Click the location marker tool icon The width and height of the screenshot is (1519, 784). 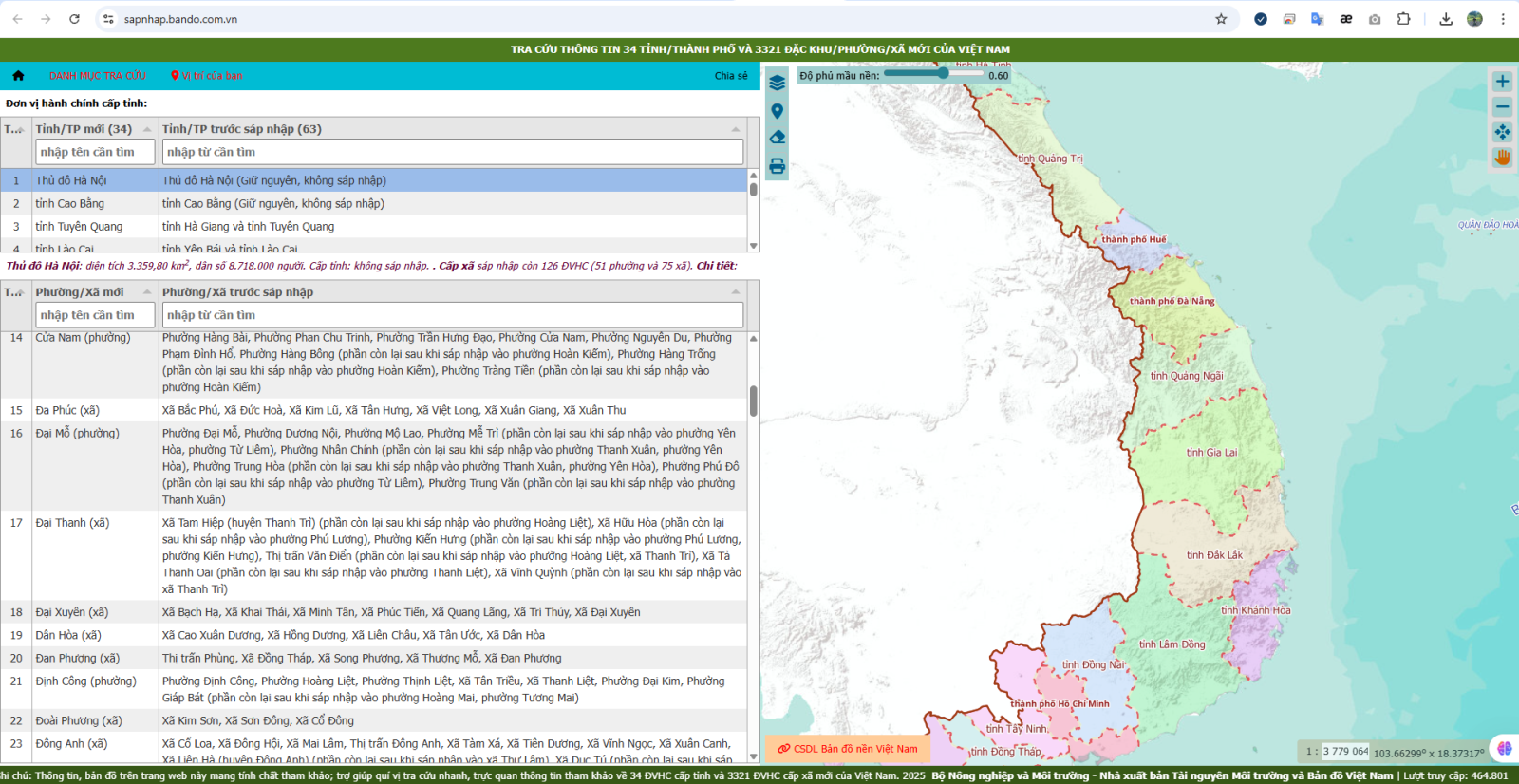tap(777, 111)
